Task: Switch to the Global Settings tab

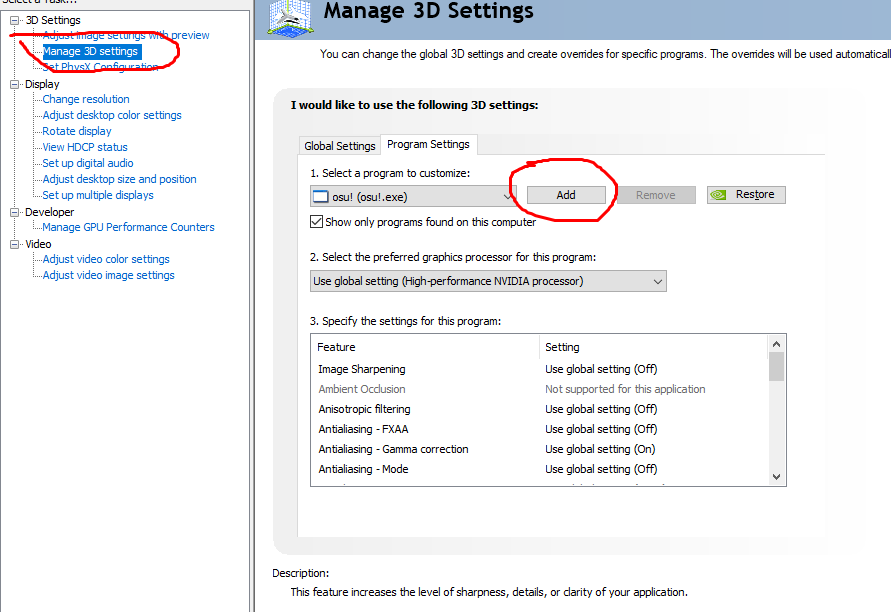Action: [x=339, y=146]
